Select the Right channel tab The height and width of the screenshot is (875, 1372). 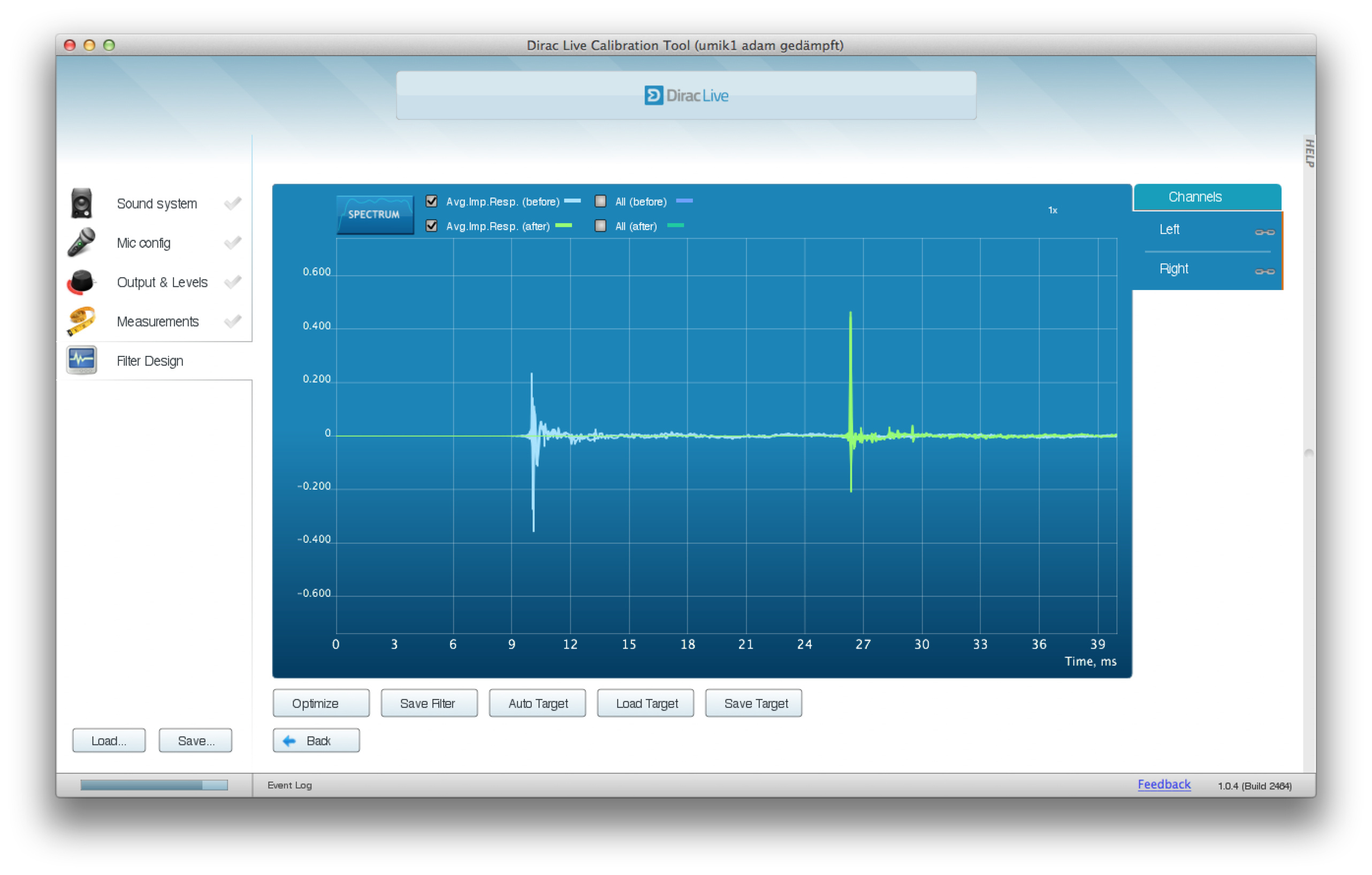[x=1173, y=269]
